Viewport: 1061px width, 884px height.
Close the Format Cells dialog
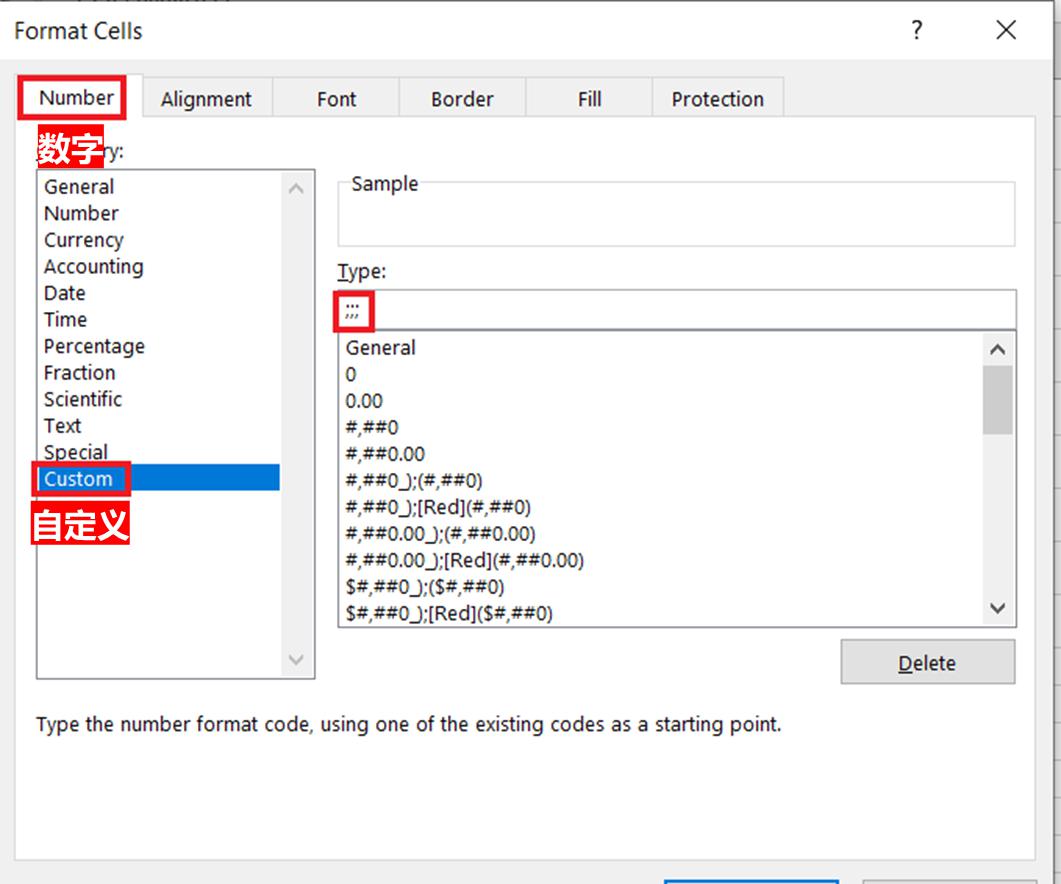[1006, 30]
